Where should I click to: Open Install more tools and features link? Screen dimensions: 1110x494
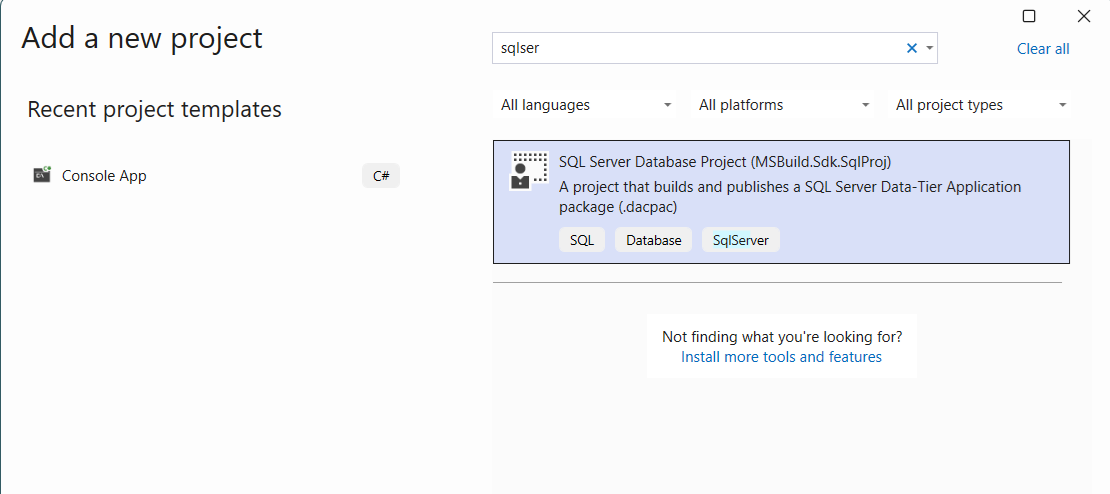pos(781,357)
